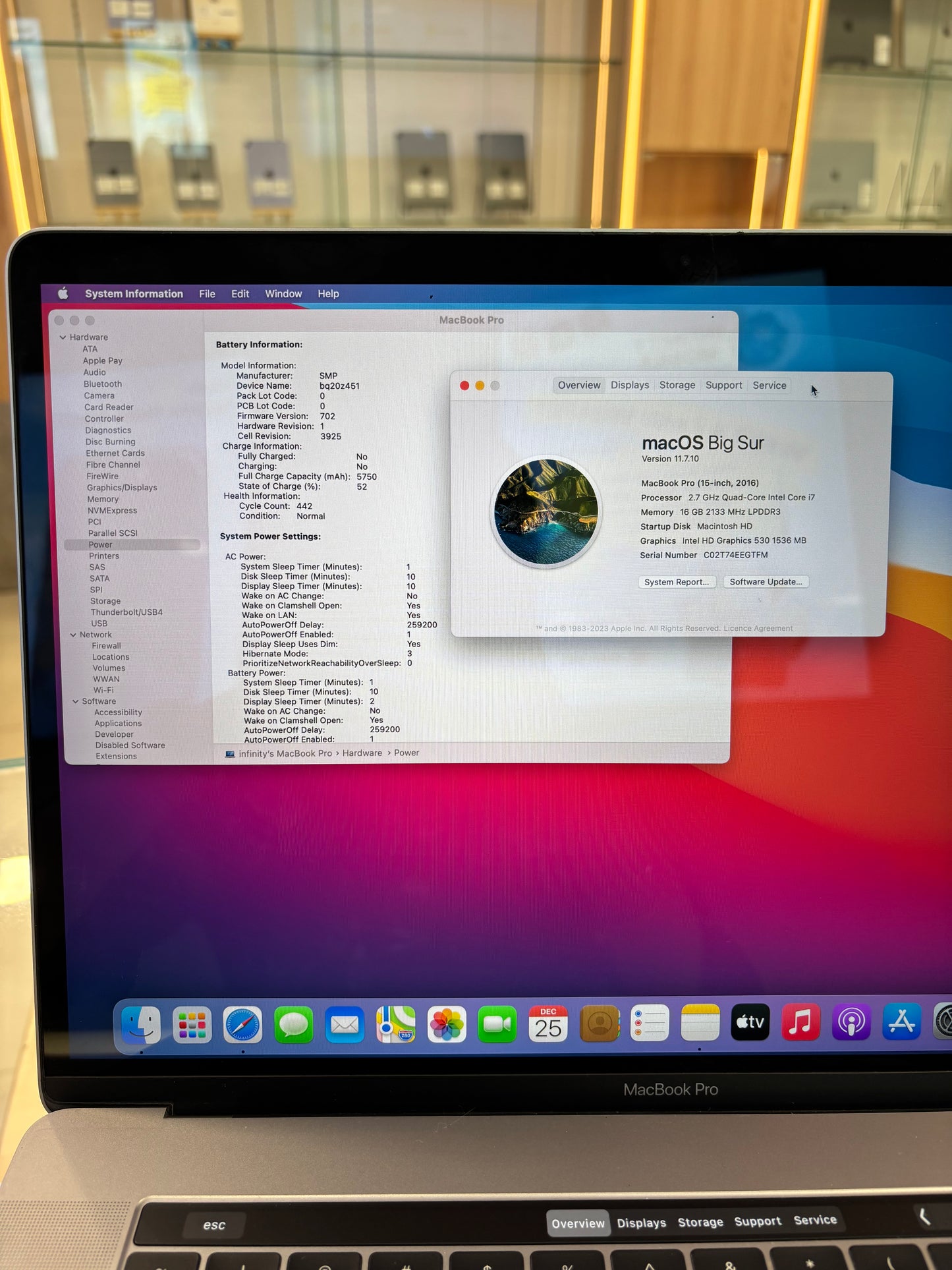952x1270 pixels.
Task: Open the Window menu
Action: tap(283, 294)
